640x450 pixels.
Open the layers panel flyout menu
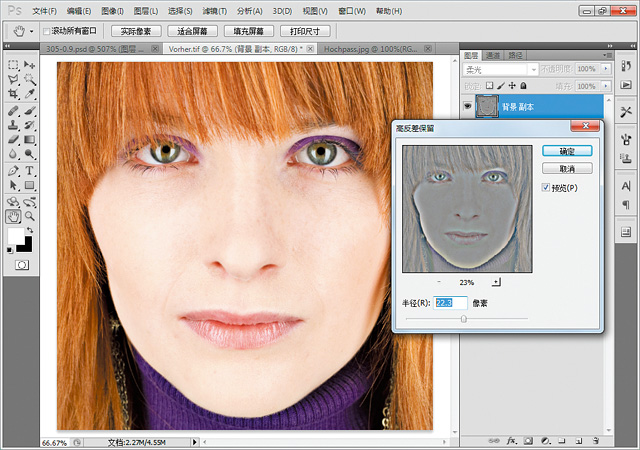607,55
